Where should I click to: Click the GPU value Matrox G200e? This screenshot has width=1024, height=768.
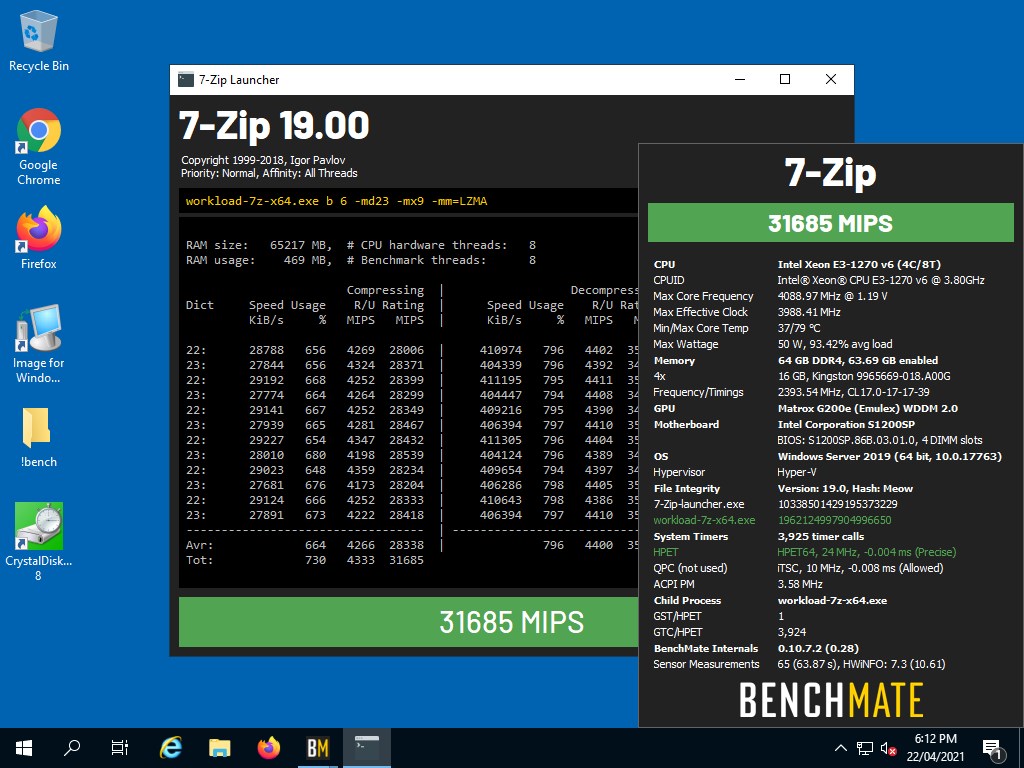[867, 408]
